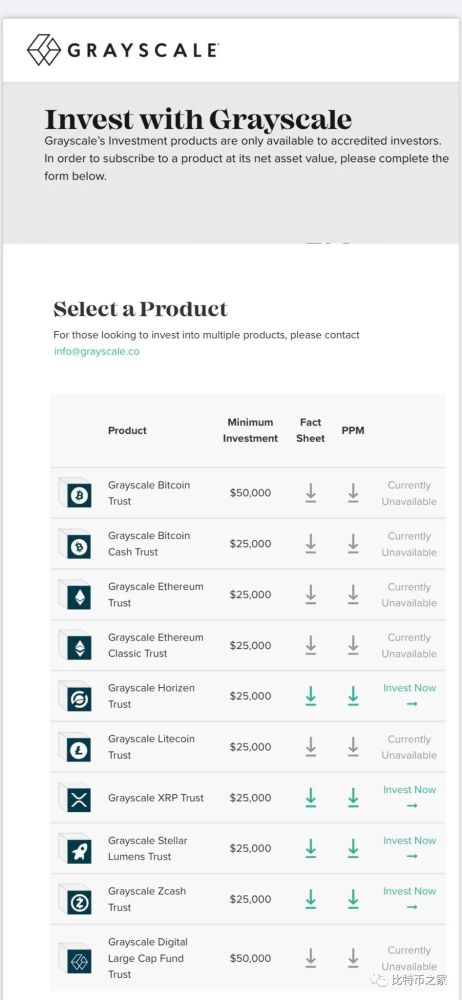Download the Grayscale Zcash Trust PPM
Viewport: 462px width, 1000px height.
click(x=353, y=899)
